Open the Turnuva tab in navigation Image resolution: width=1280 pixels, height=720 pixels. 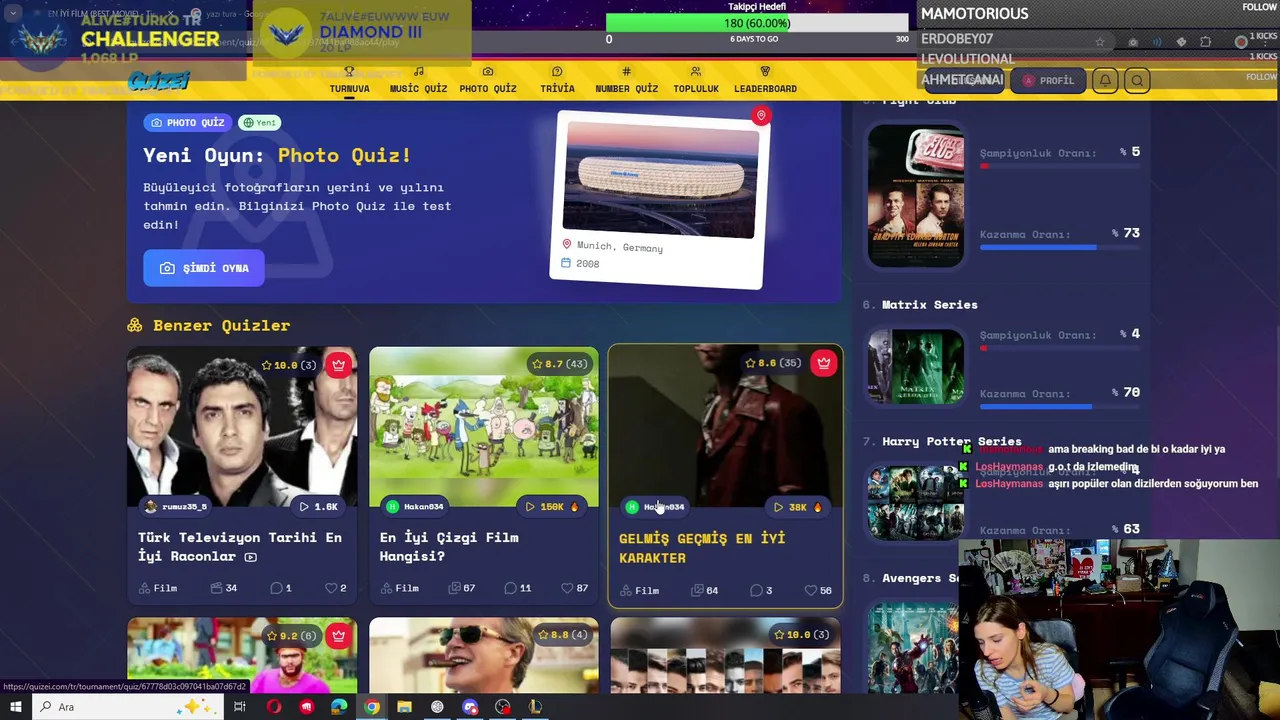click(x=349, y=80)
